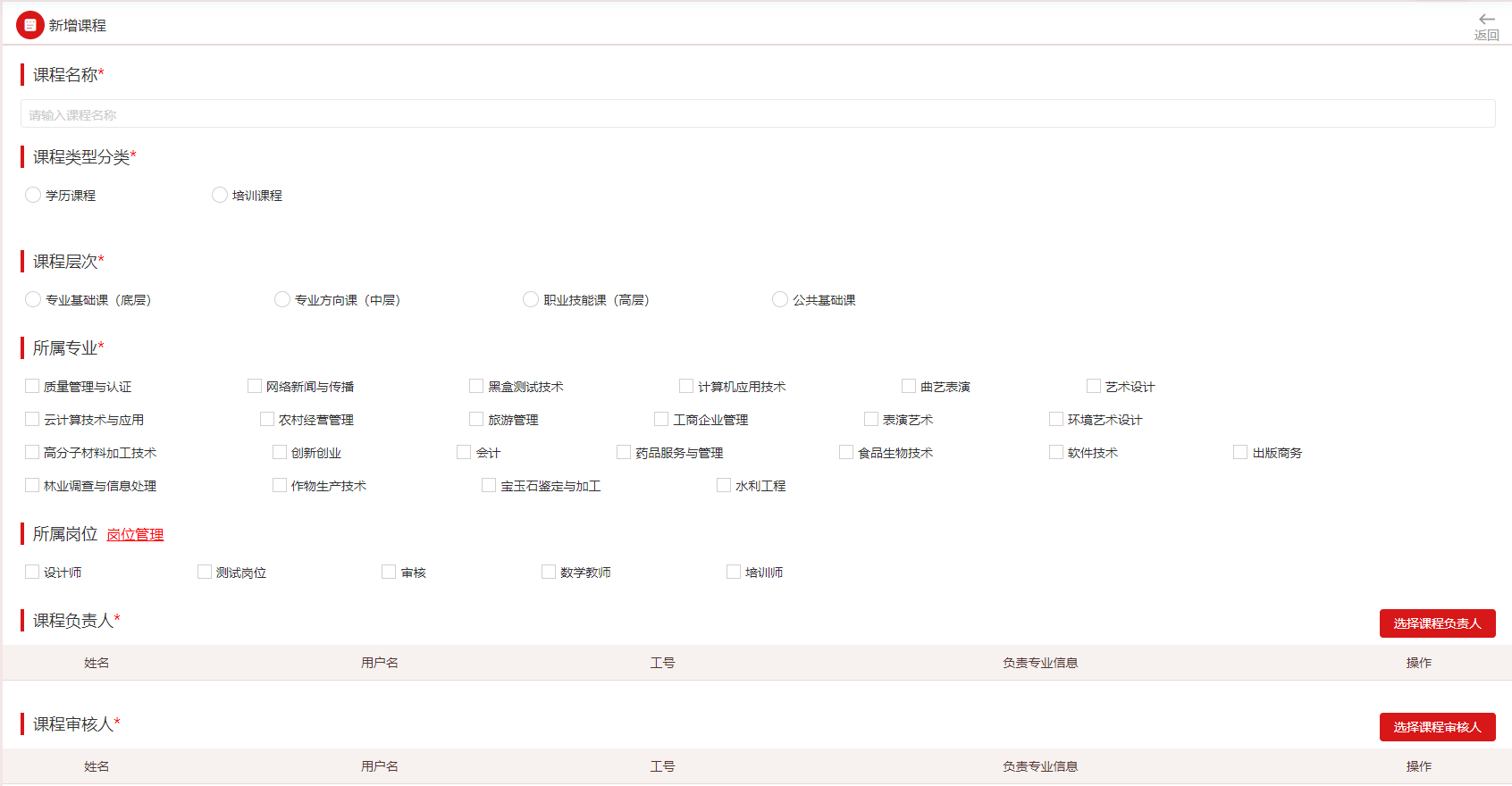Viewport: 1512px width, 786px height.
Task: Click the red 新增课程 page icon
Action: pos(30,25)
